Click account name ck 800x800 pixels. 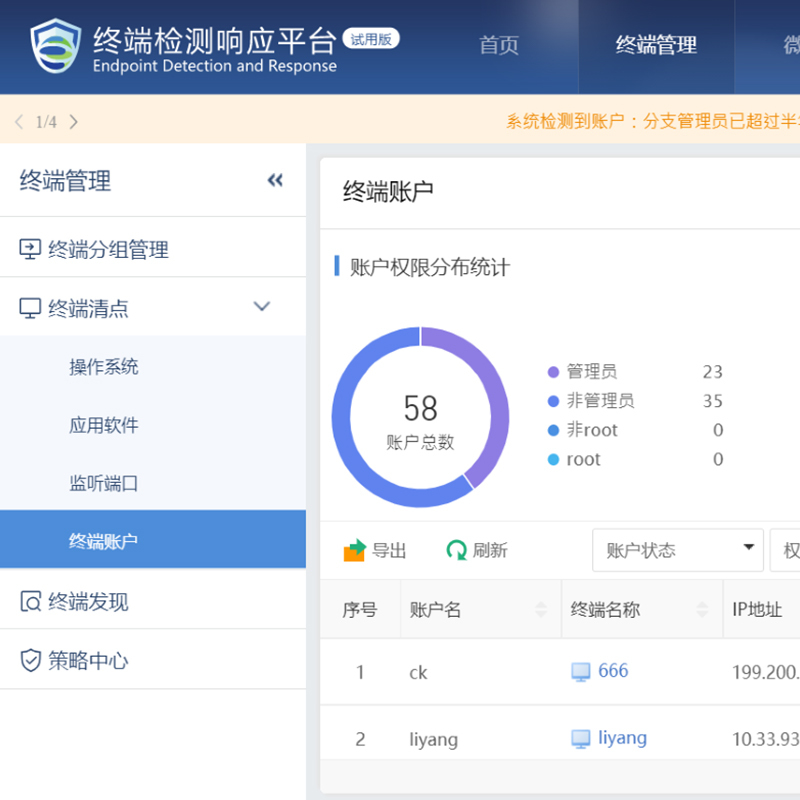(418, 672)
